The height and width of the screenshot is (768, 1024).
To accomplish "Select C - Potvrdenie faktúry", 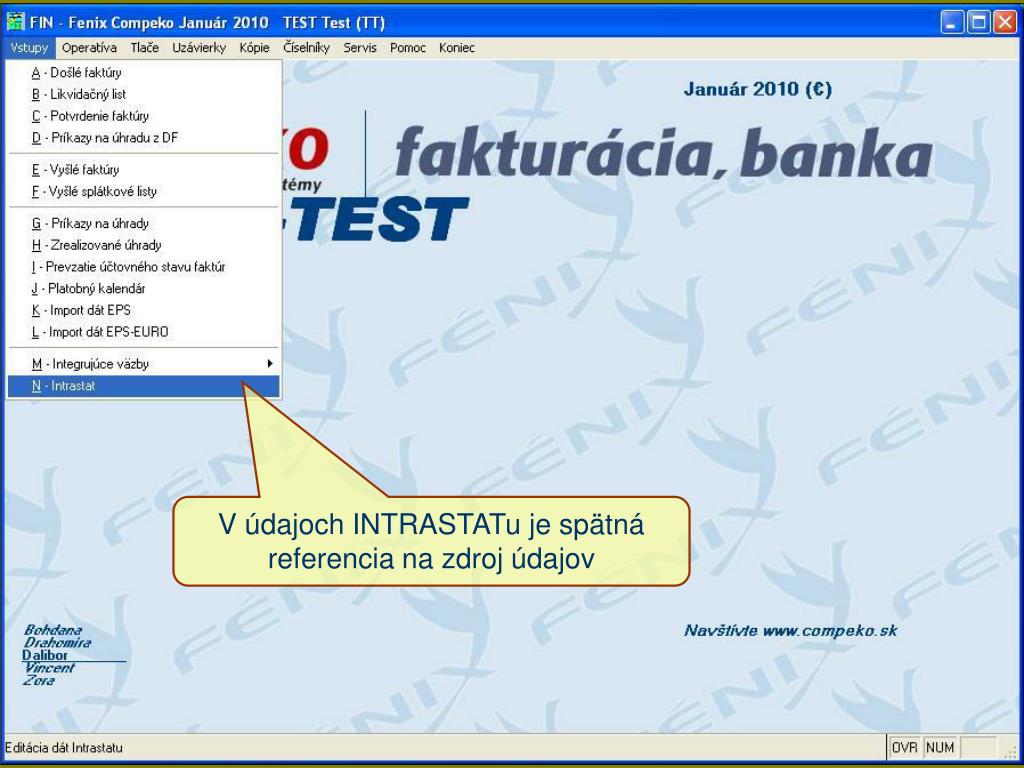I will coord(144,116).
